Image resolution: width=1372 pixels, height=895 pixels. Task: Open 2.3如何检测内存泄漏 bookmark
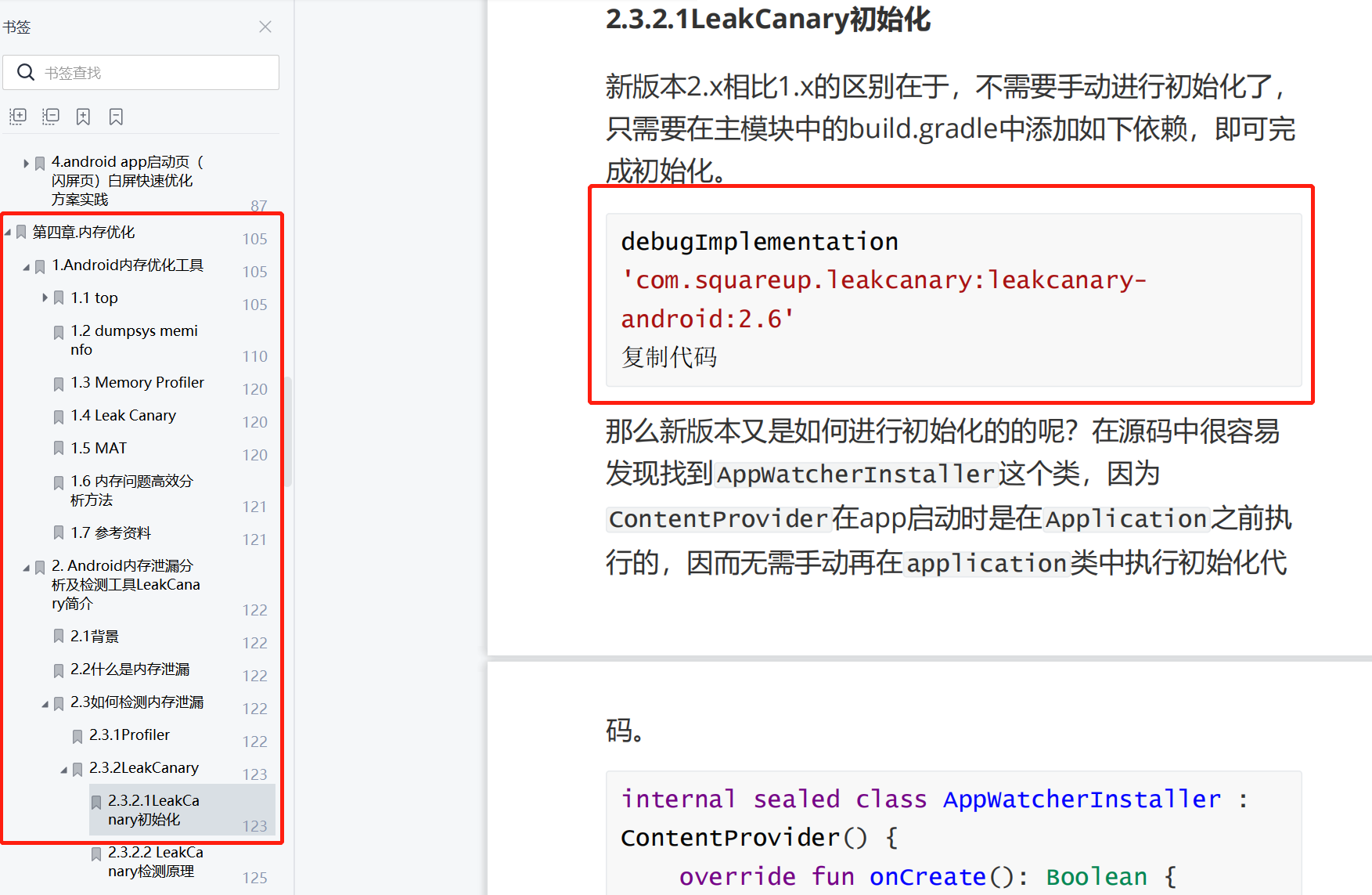pos(137,702)
